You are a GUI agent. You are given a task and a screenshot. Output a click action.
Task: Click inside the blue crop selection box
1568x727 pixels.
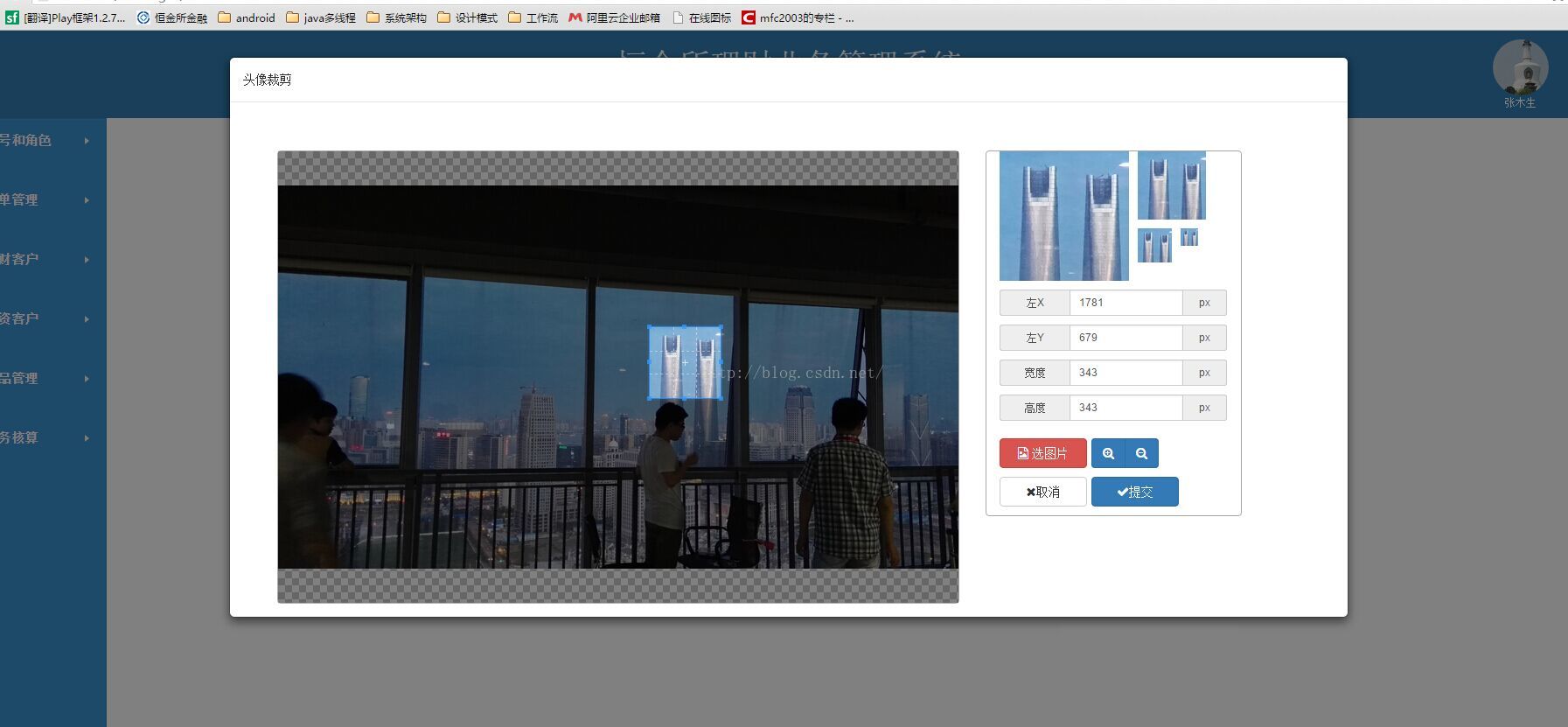click(685, 362)
